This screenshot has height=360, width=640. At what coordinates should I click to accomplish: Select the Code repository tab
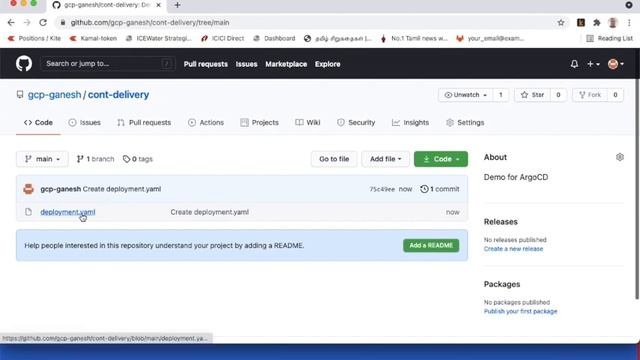click(x=38, y=122)
